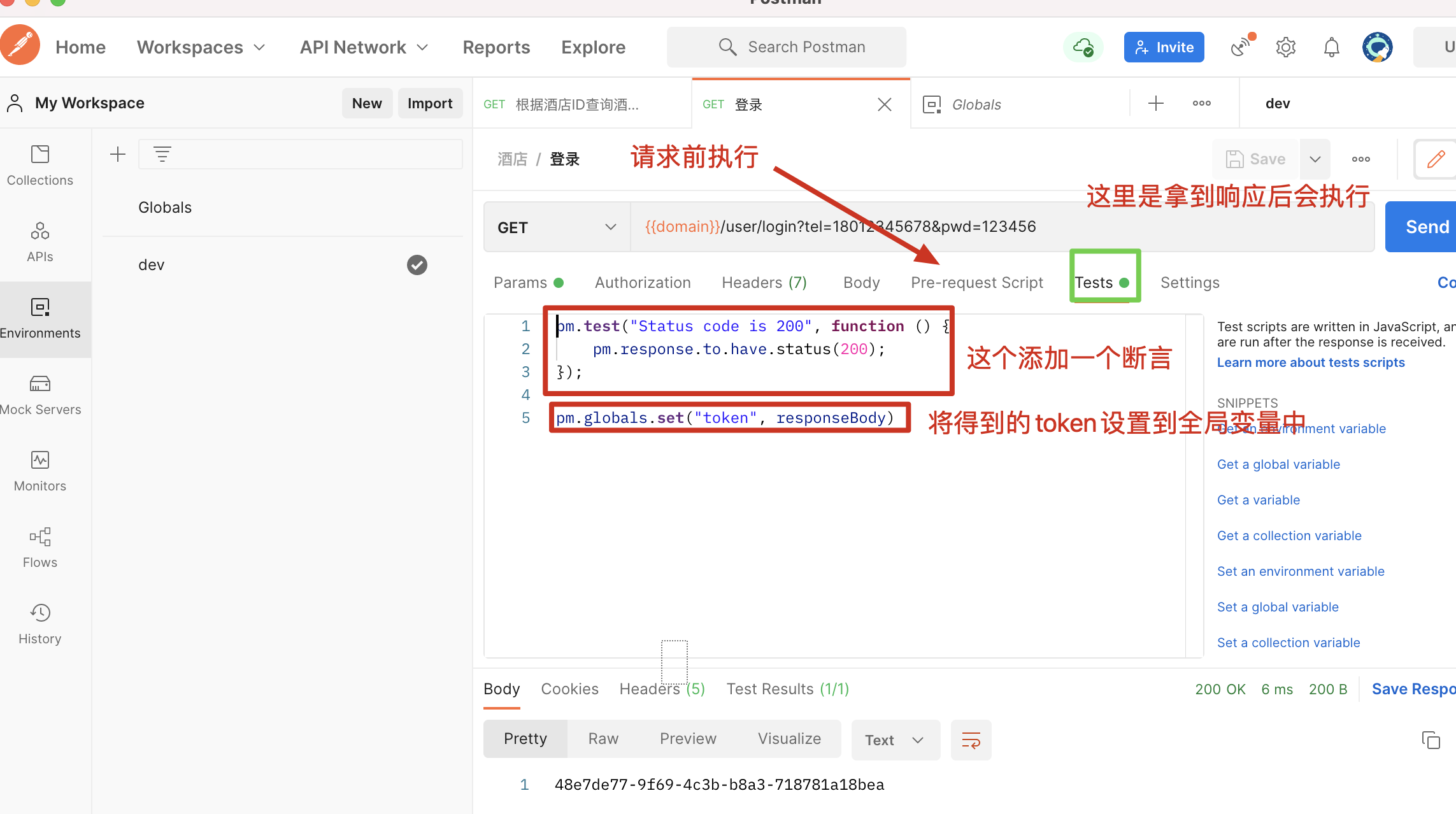The width and height of the screenshot is (1456, 814).
Task: Click the pencil edit icon
Action: click(1436, 159)
